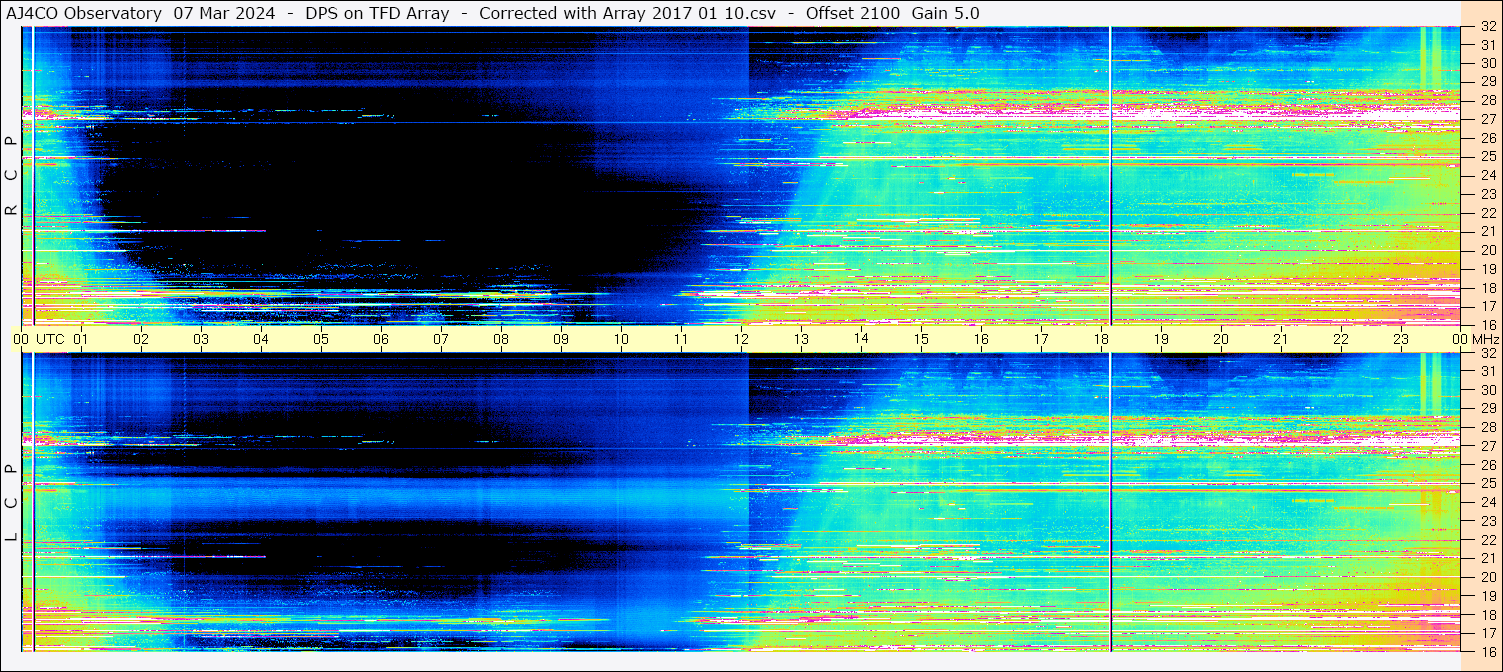Pick the 23 hour label on the time axis
This screenshot has width=1503, height=672.
point(1401,339)
